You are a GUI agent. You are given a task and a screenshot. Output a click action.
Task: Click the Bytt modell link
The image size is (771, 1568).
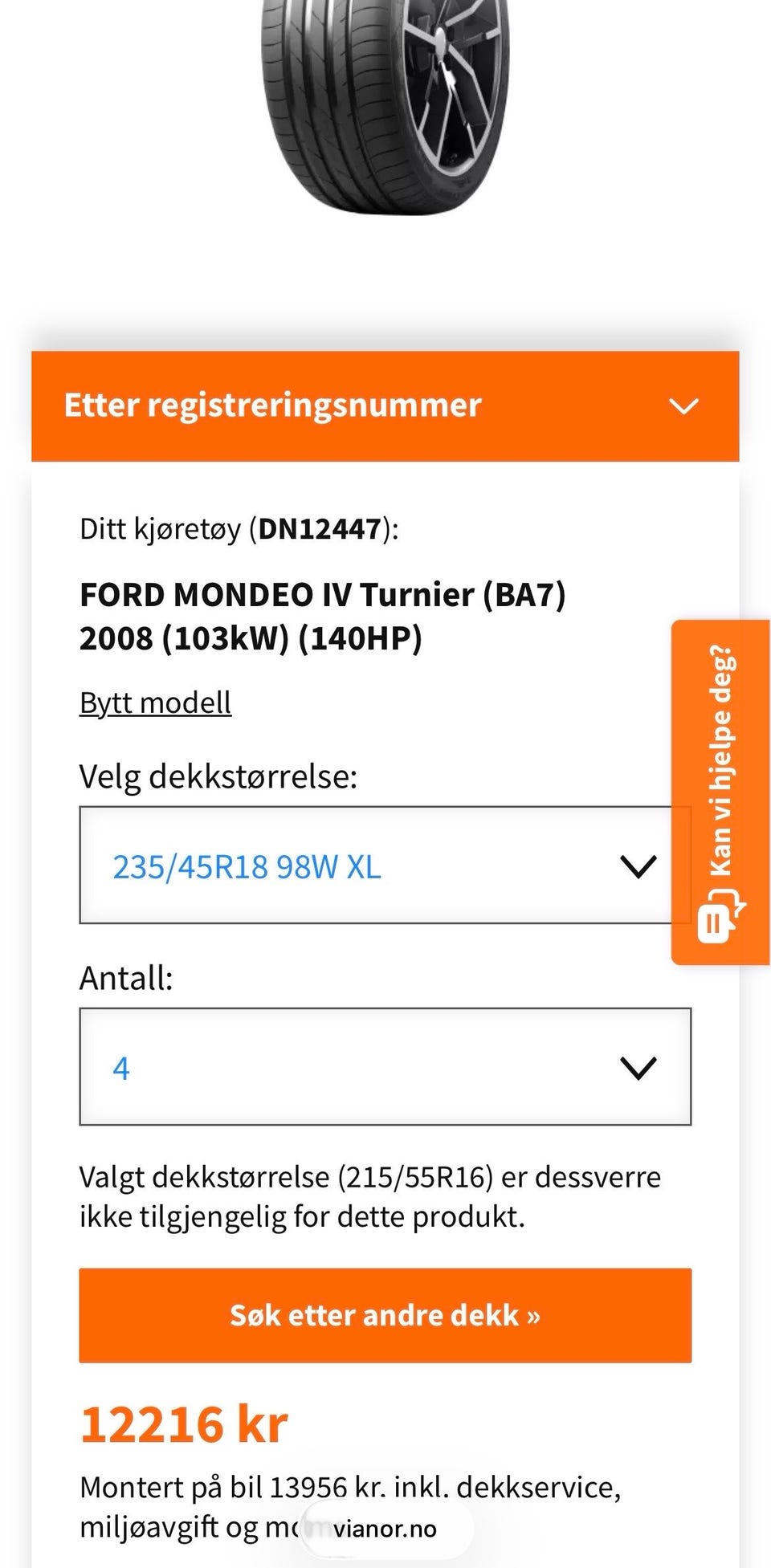pos(155,703)
